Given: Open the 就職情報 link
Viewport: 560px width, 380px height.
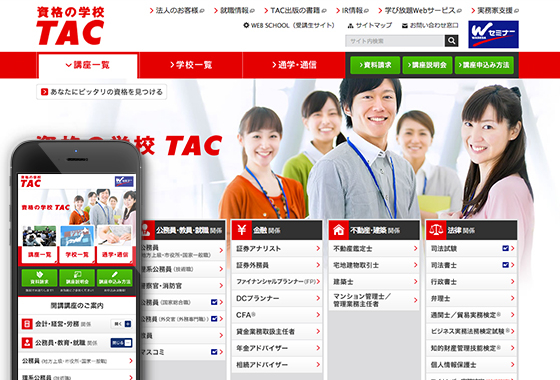Looking at the screenshot, I should (234, 10).
